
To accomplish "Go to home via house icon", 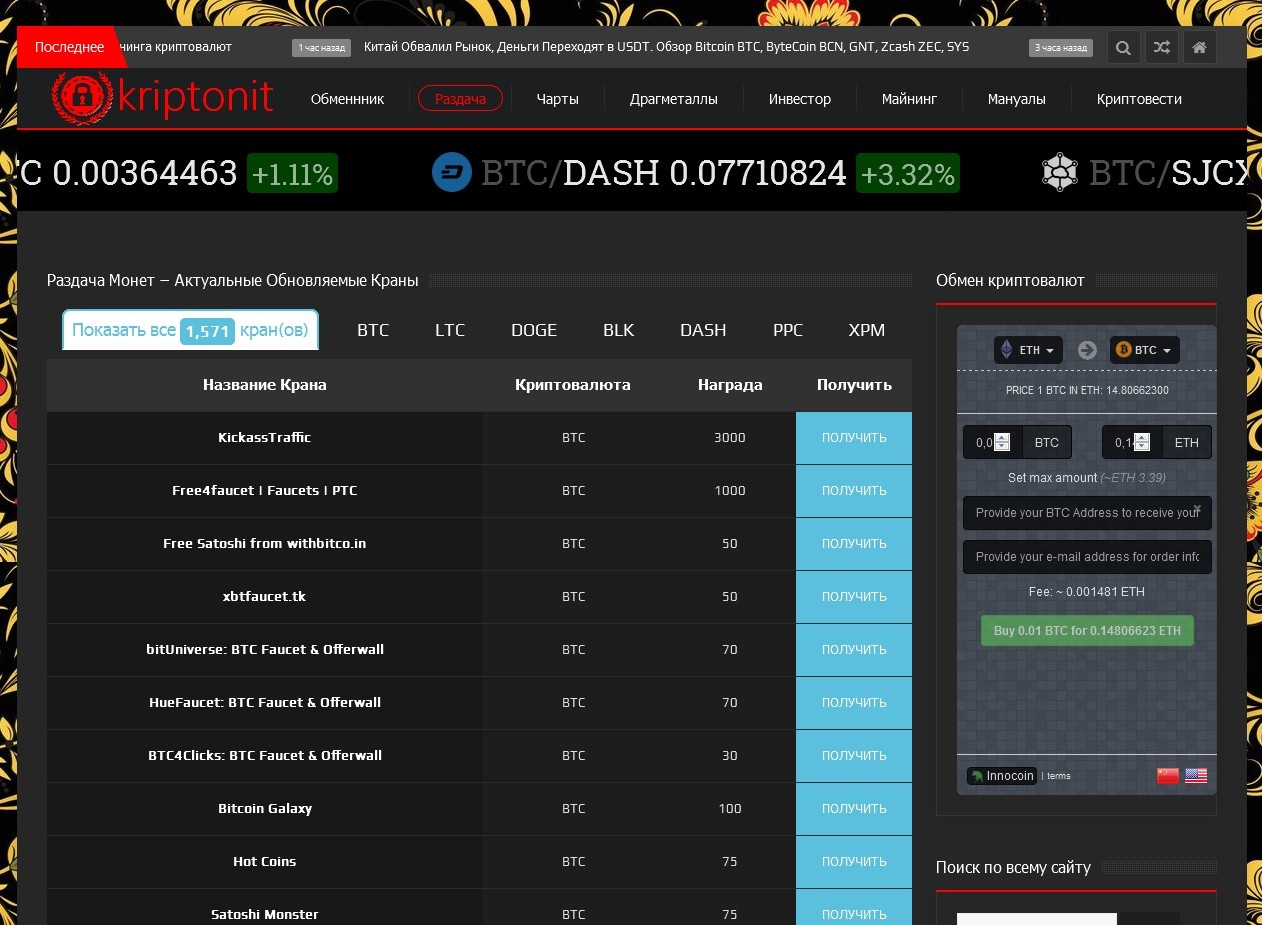I will (x=1199, y=47).
